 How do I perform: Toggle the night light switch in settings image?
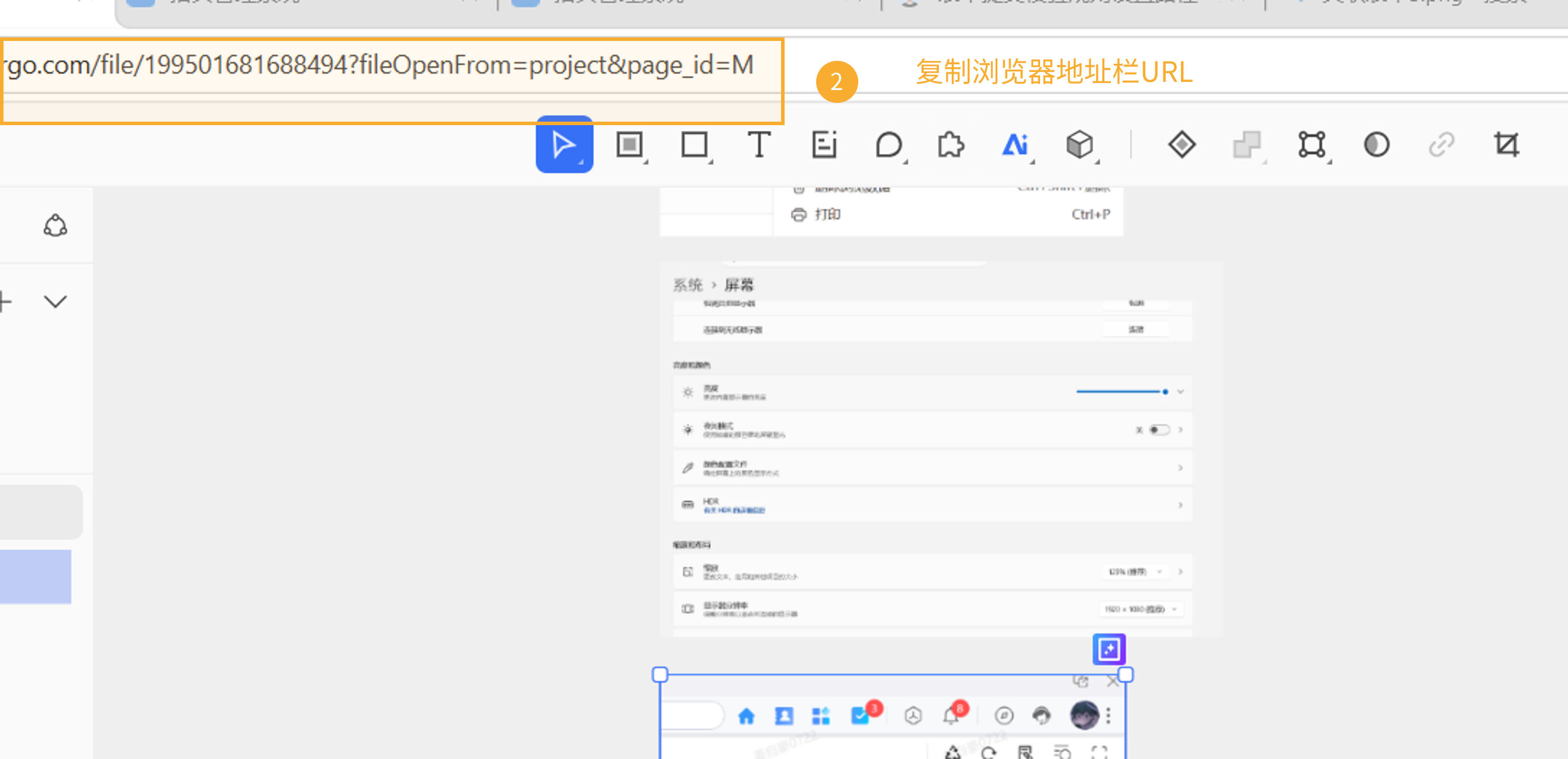[1159, 430]
